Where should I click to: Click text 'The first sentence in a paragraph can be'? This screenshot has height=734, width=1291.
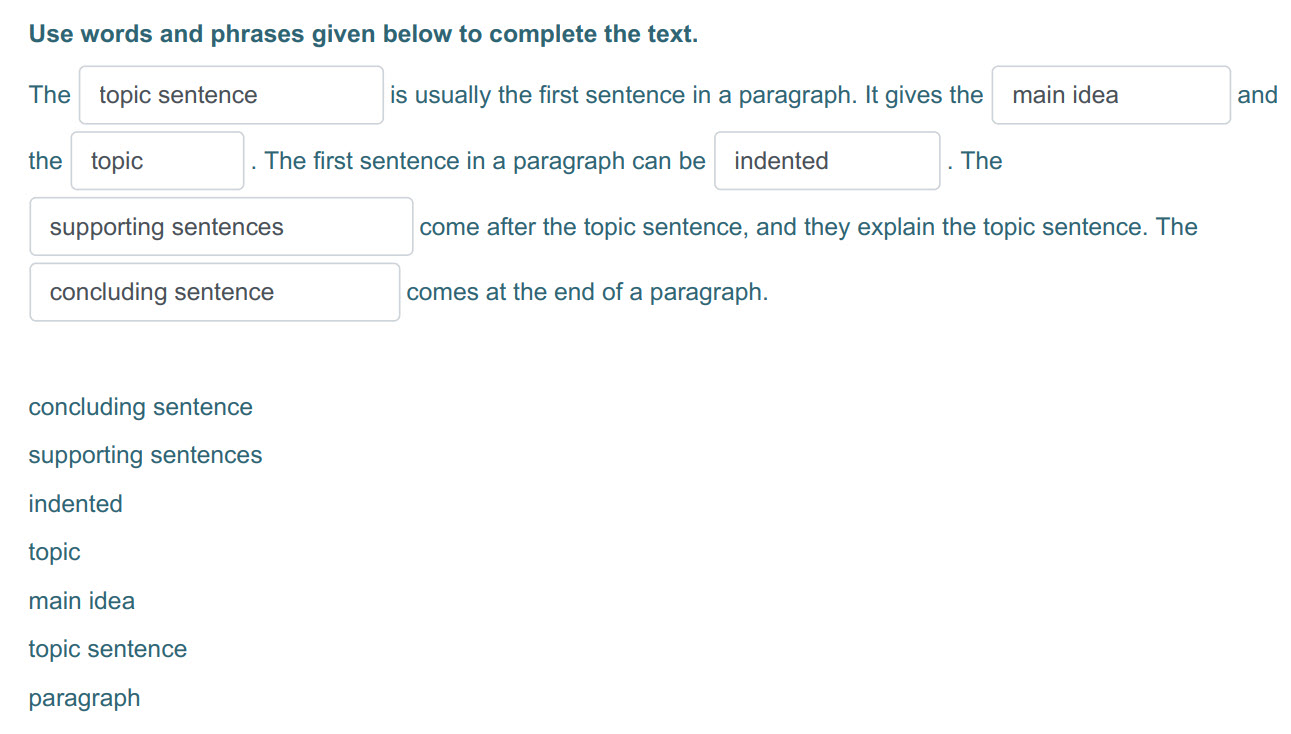coord(485,161)
